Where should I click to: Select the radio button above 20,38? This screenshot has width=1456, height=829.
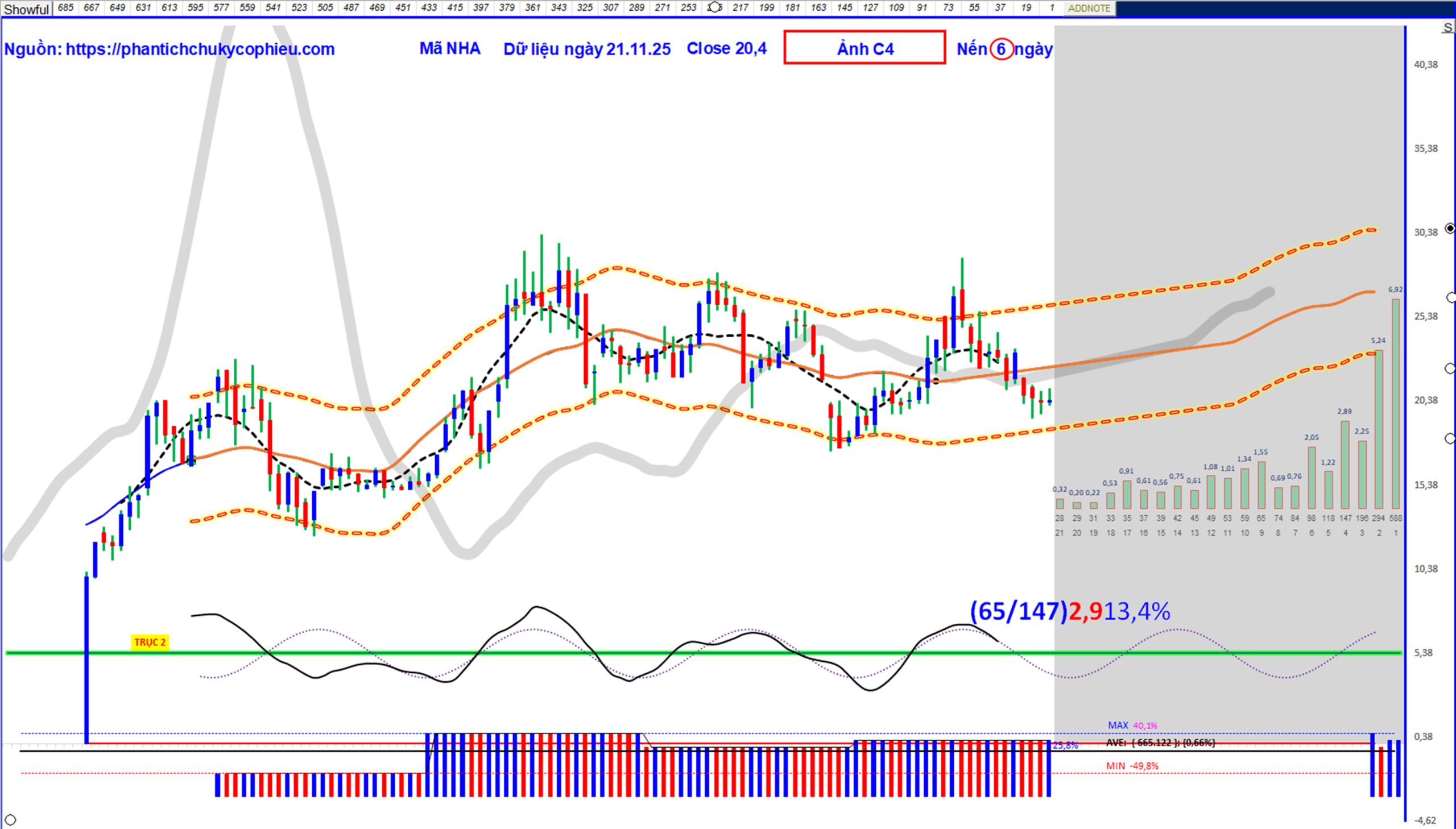coord(1450,369)
